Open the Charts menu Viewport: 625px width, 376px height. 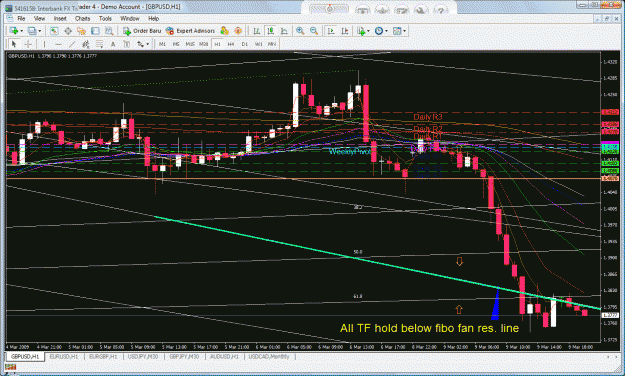click(83, 18)
